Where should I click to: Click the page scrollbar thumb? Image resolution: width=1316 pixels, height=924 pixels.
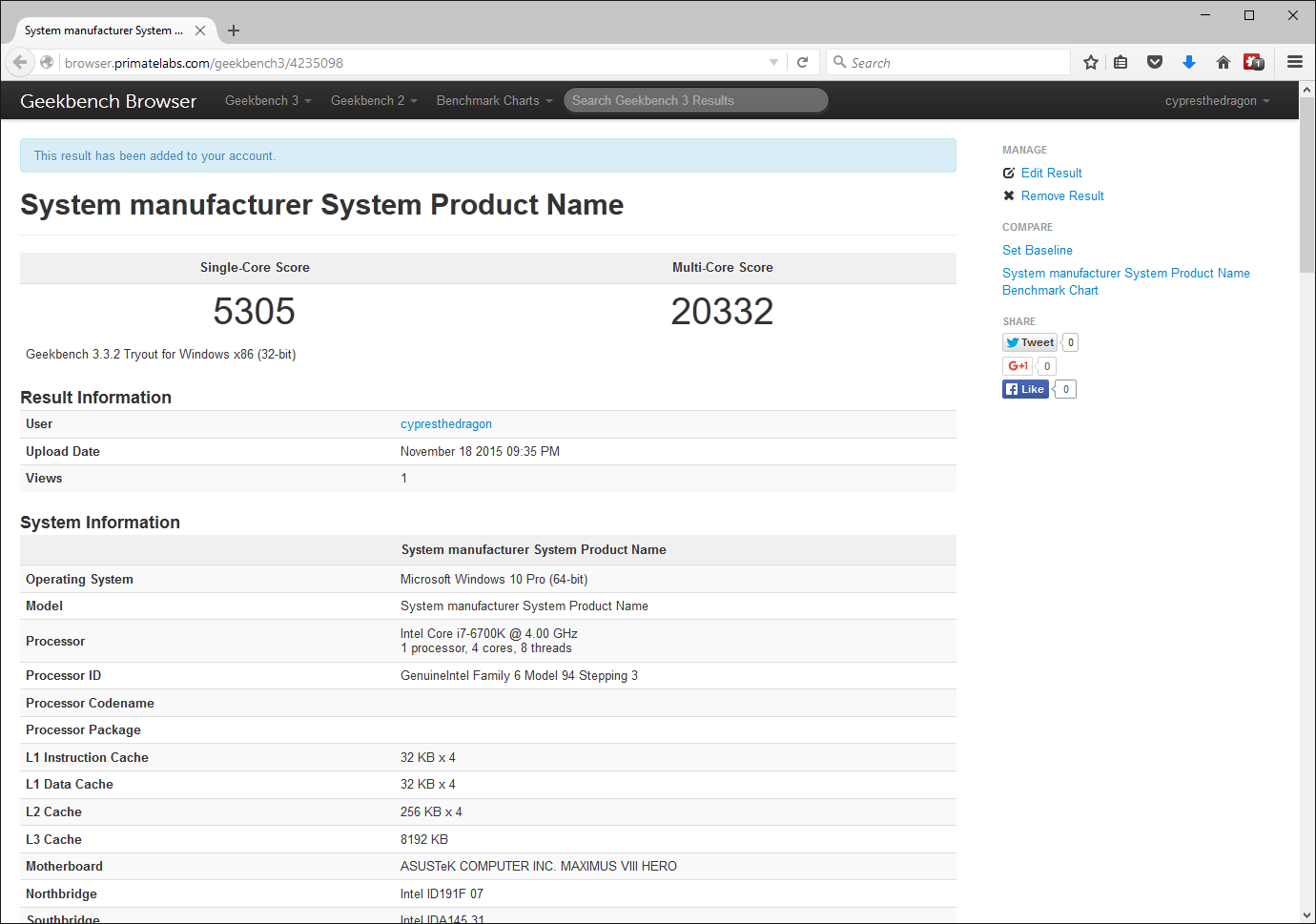[x=1306, y=185]
